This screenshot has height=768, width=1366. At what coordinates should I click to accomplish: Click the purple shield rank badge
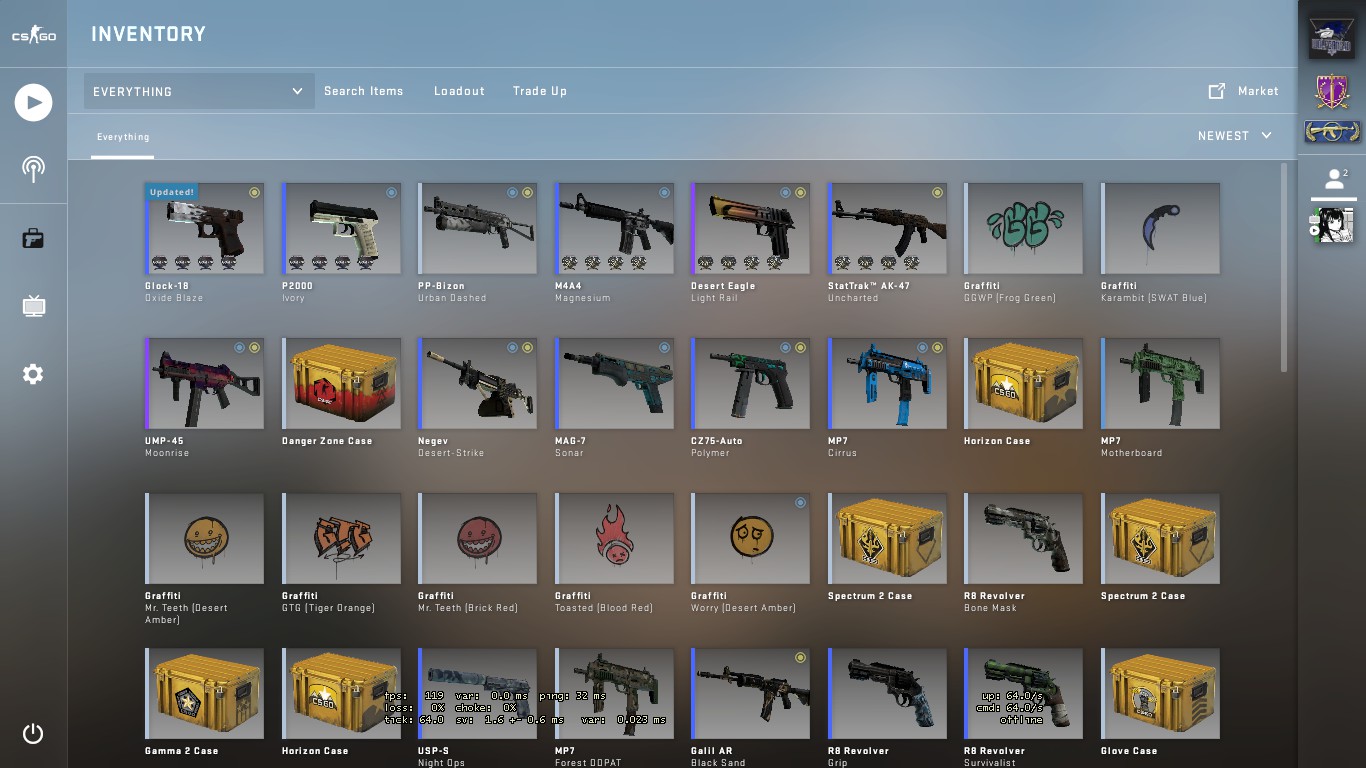click(x=1332, y=91)
